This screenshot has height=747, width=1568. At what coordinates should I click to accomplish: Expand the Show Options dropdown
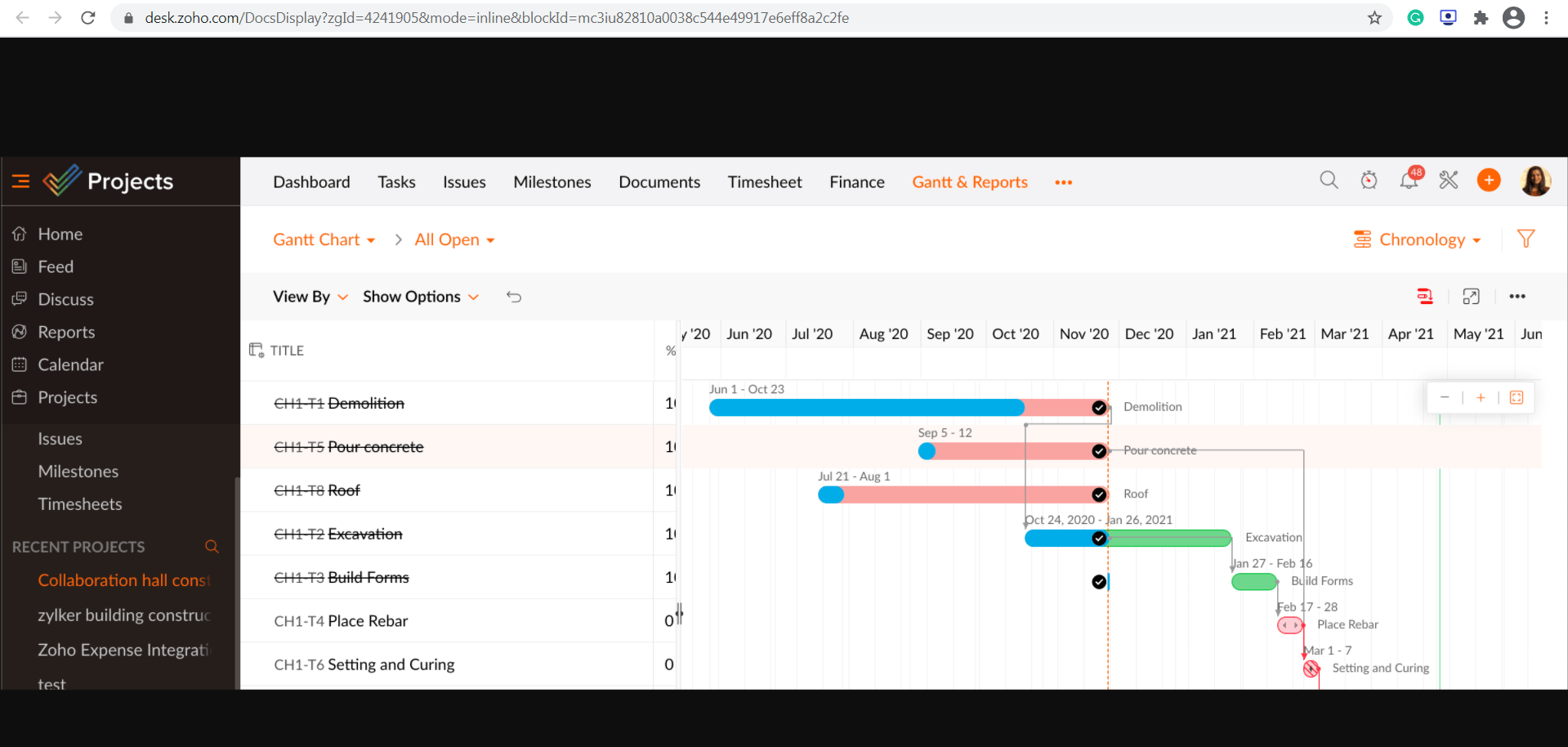(421, 297)
